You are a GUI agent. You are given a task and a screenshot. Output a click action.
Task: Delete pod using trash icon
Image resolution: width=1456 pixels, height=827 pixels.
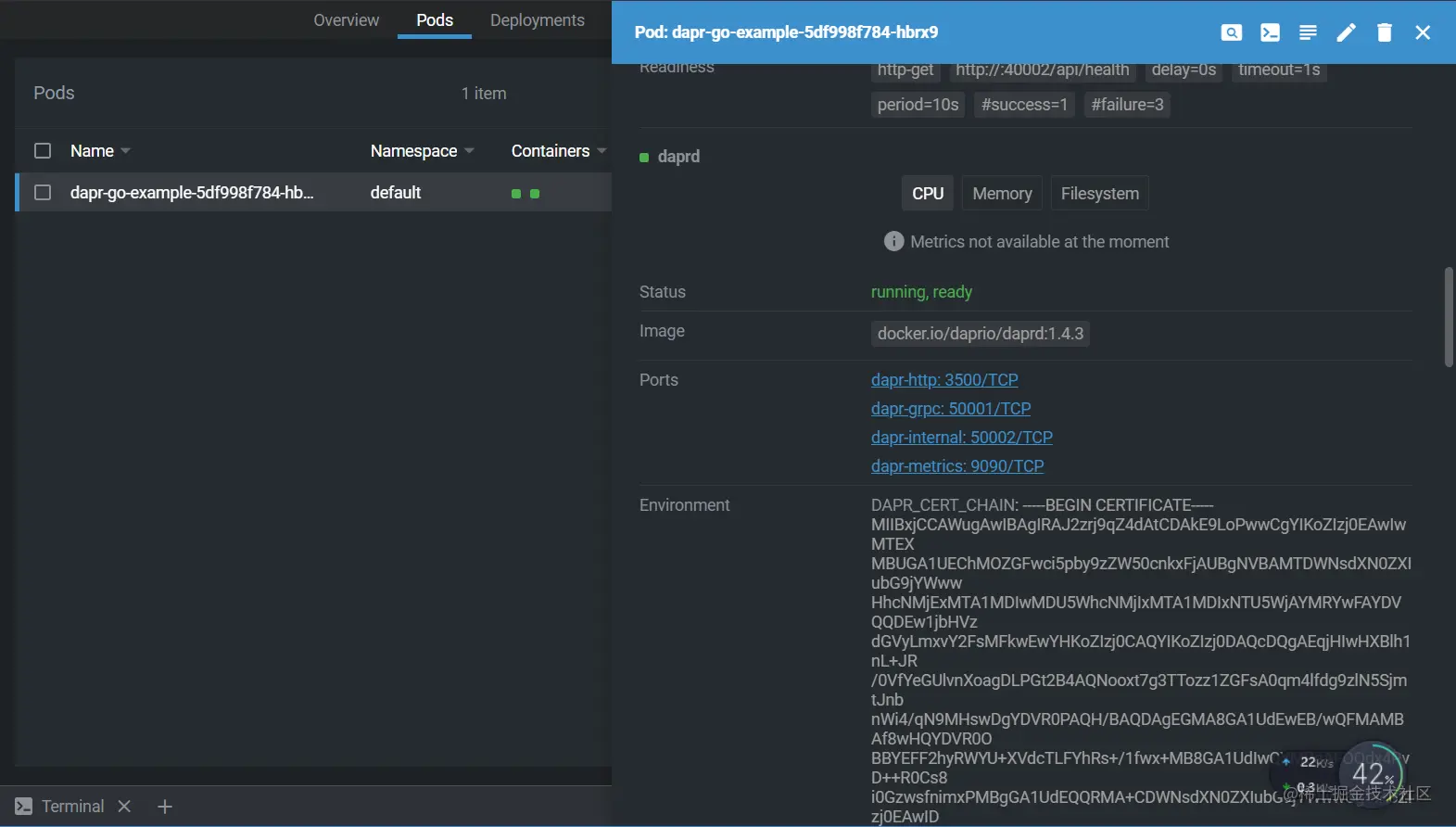tap(1385, 32)
